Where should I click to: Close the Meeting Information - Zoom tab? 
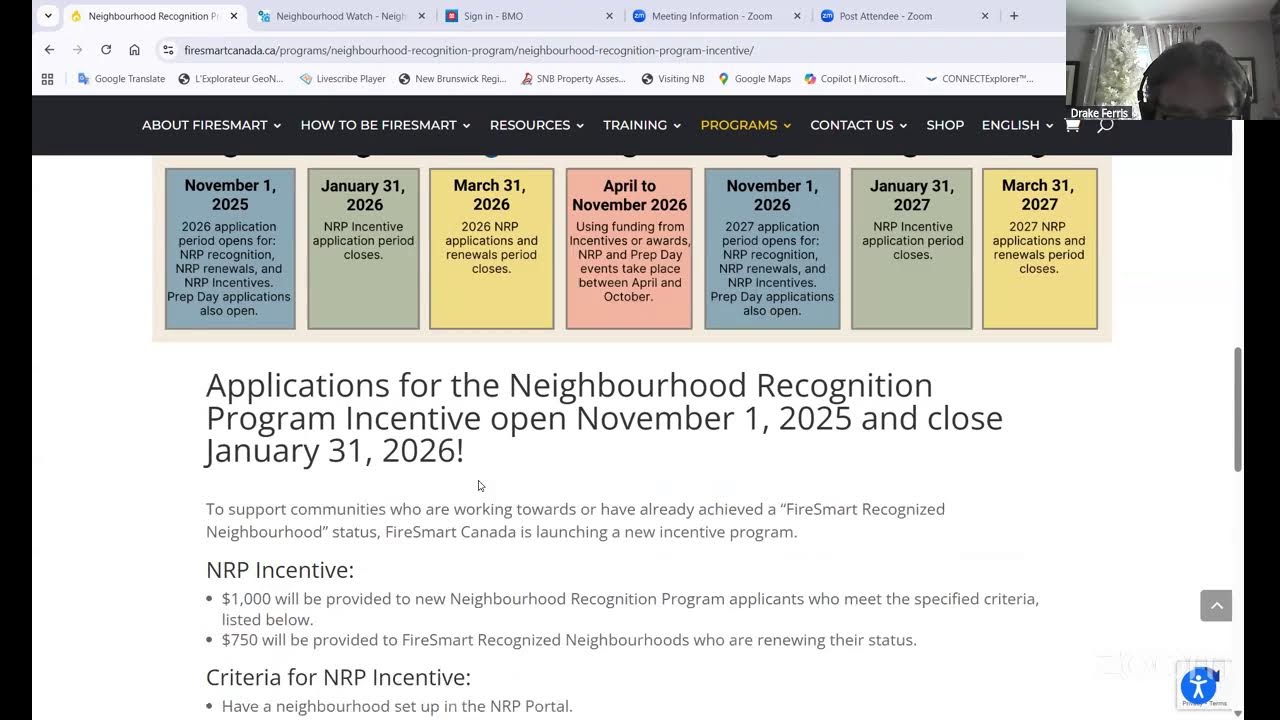(x=797, y=16)
